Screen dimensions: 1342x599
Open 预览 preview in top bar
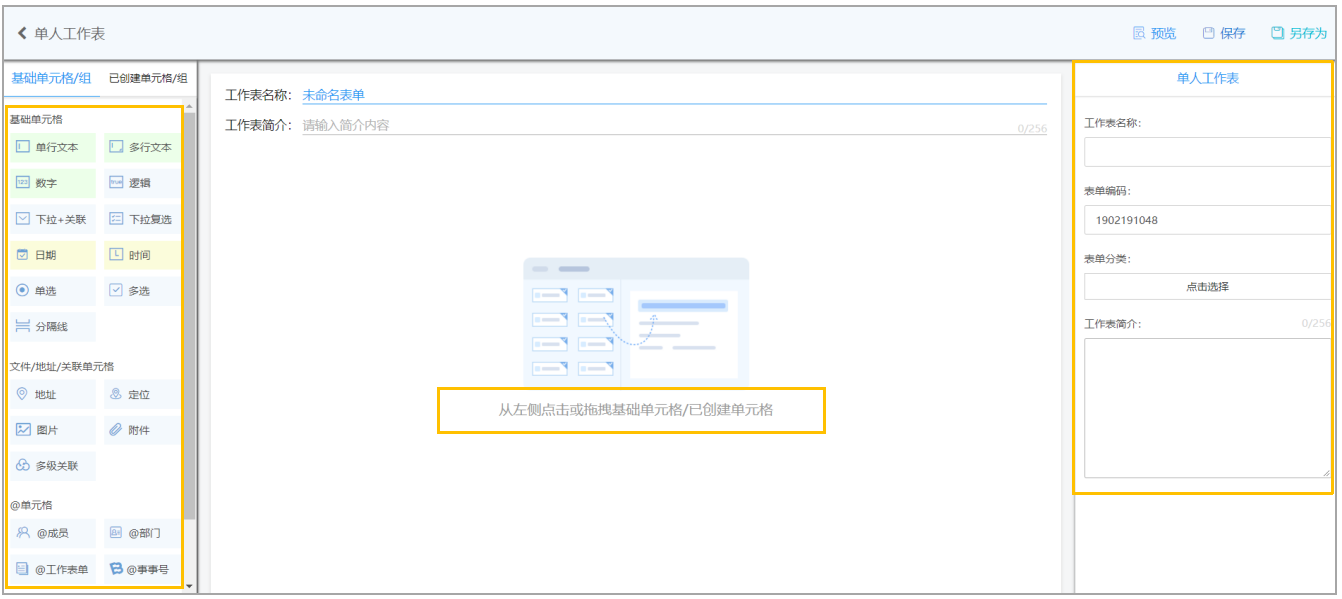1154,33
